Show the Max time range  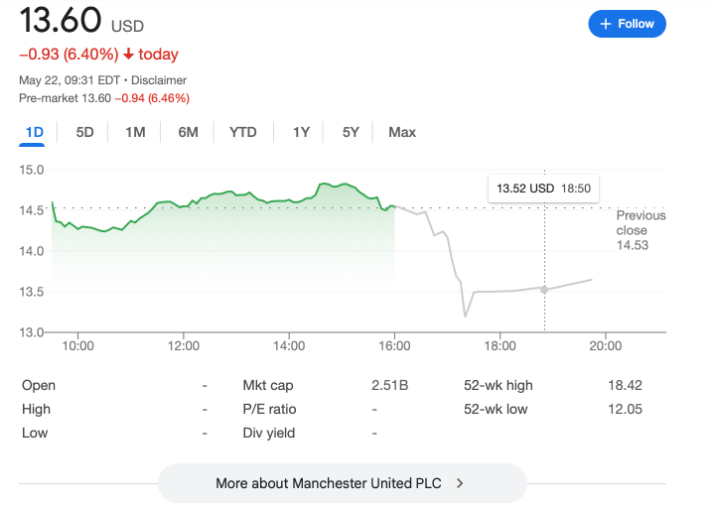click(402, 132)
